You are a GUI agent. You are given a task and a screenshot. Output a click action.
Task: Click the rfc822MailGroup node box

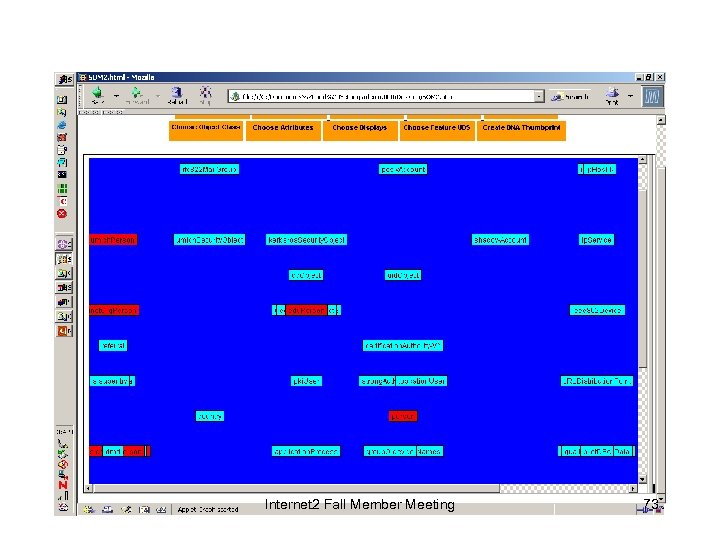click(209, 169)
